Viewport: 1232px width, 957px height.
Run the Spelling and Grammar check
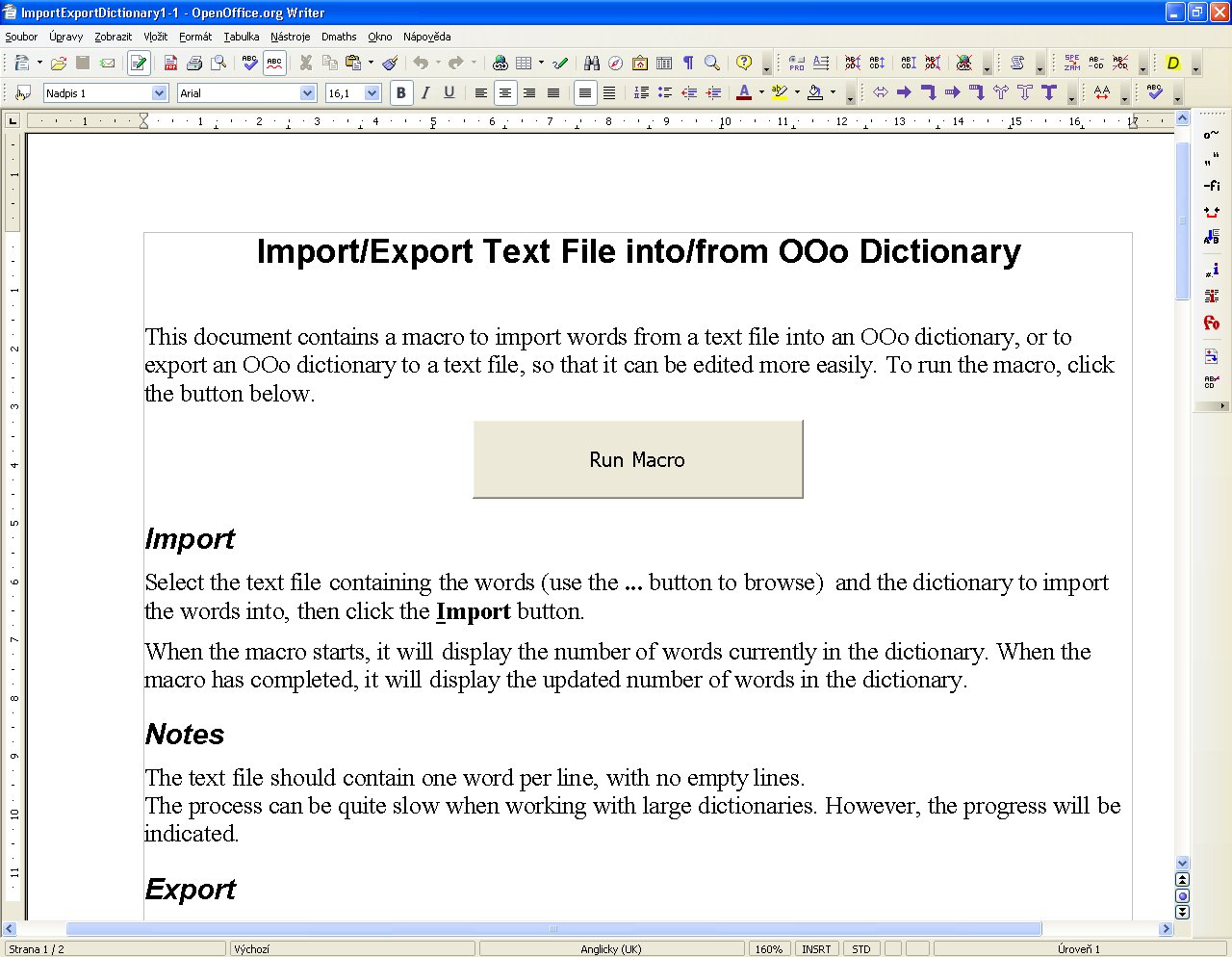pyautogui.click(x=250, y=63)
